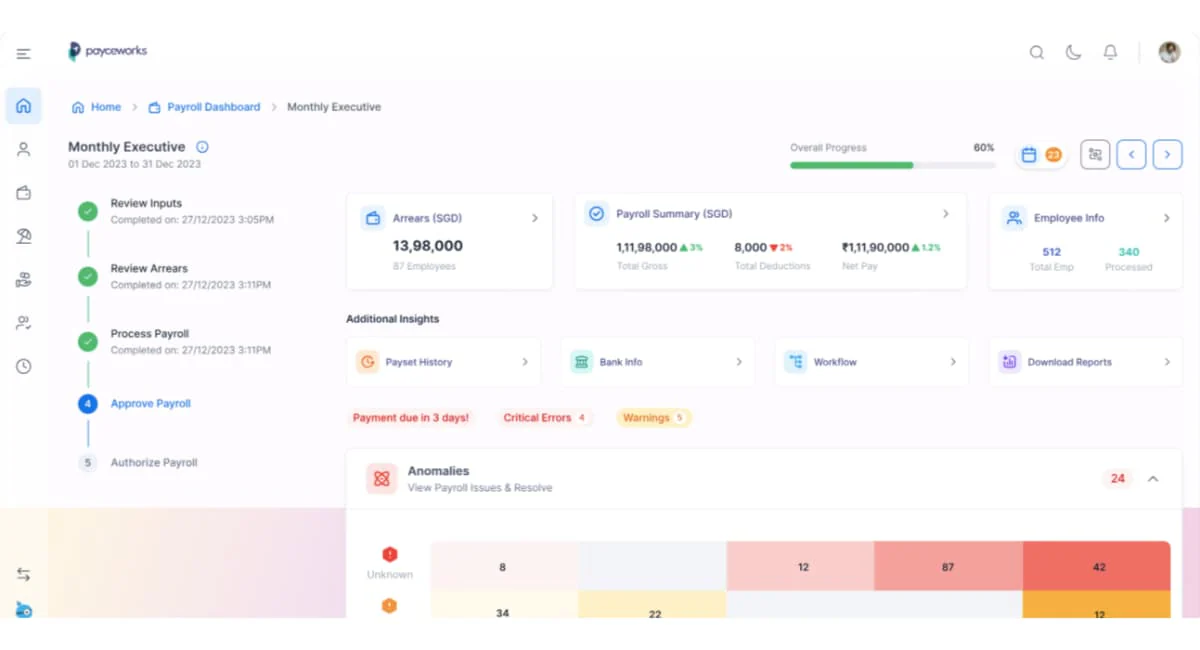The image size is (1200, 650).
Task: Click info icon beside Monthly Executive
Action: (202, 147)
